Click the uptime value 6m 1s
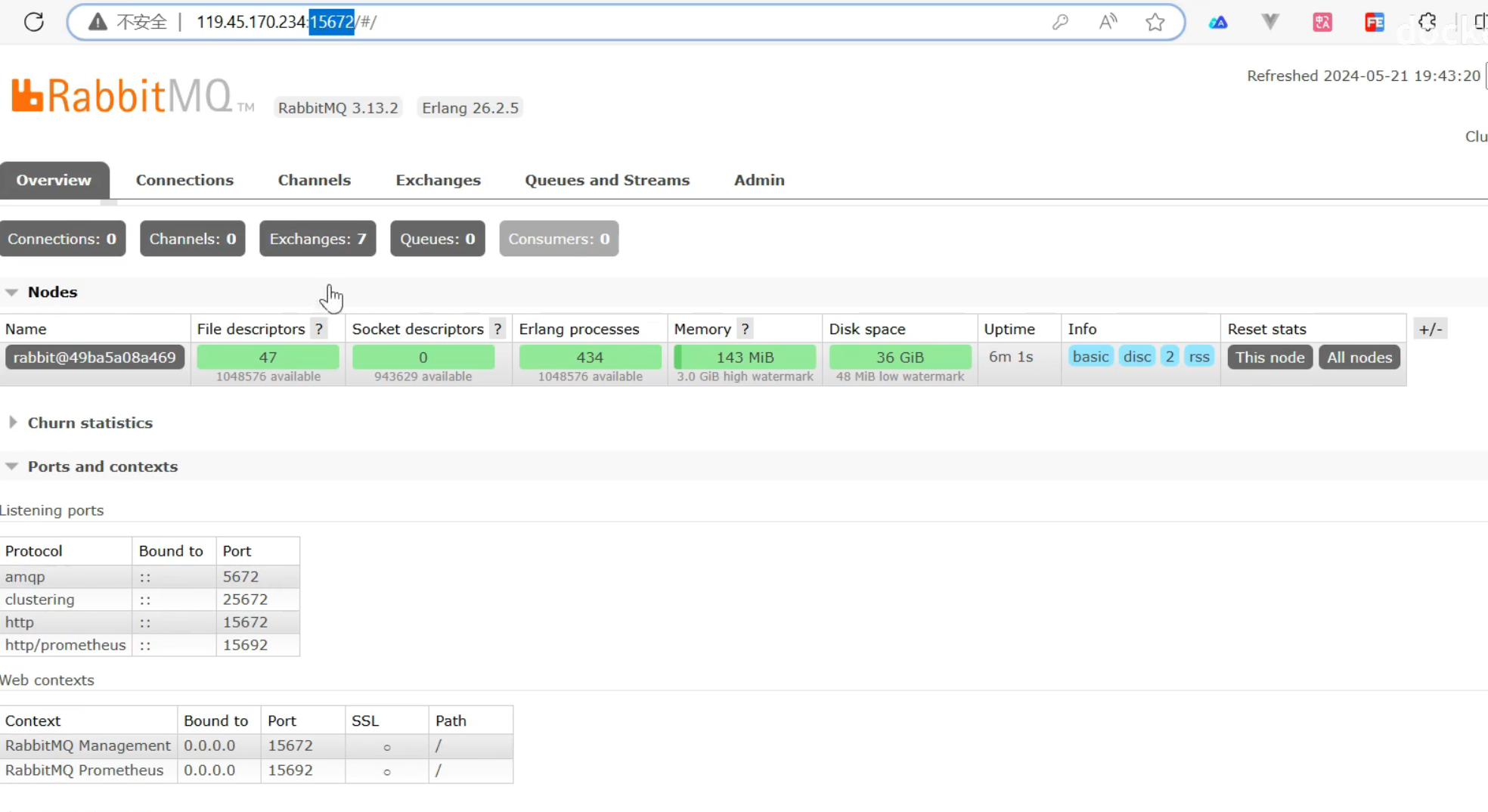Image resolution: width=1488 pixels, height=812 pixels. pos(1010,357)
